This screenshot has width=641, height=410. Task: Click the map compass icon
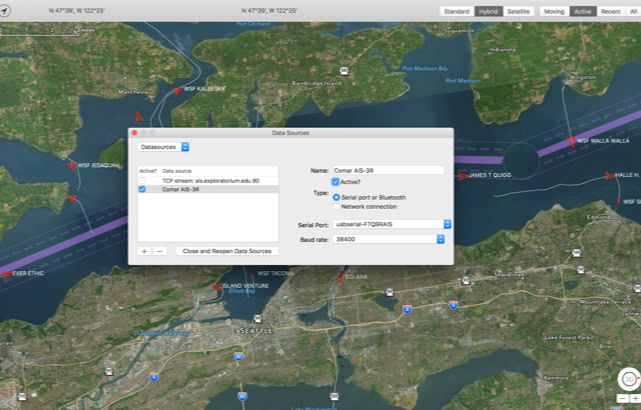tap(628, 379)
